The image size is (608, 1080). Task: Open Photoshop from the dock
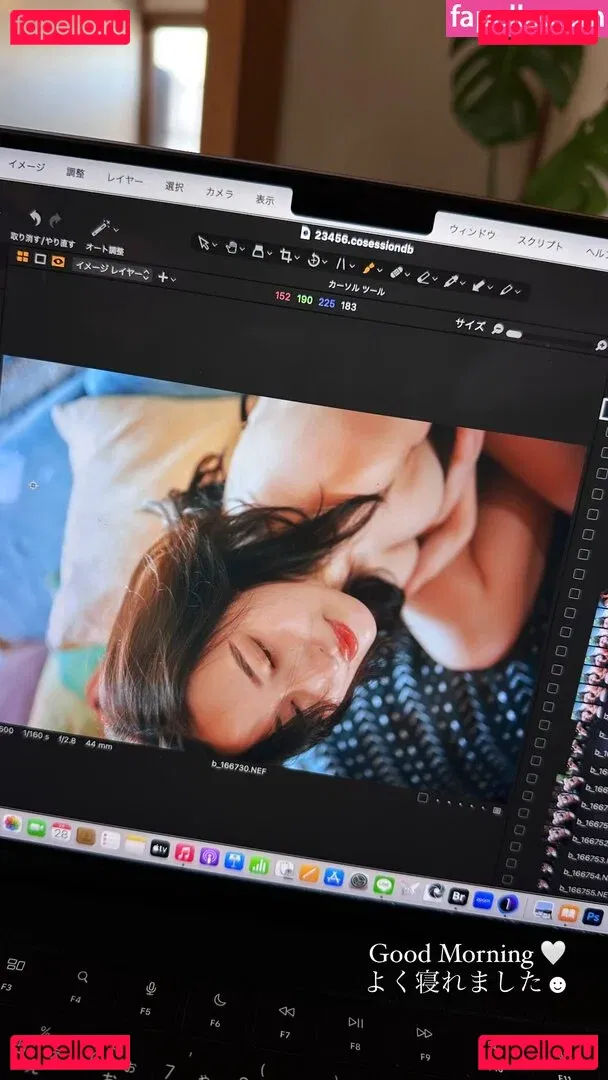pyautogui.click(x=592, y=917)
